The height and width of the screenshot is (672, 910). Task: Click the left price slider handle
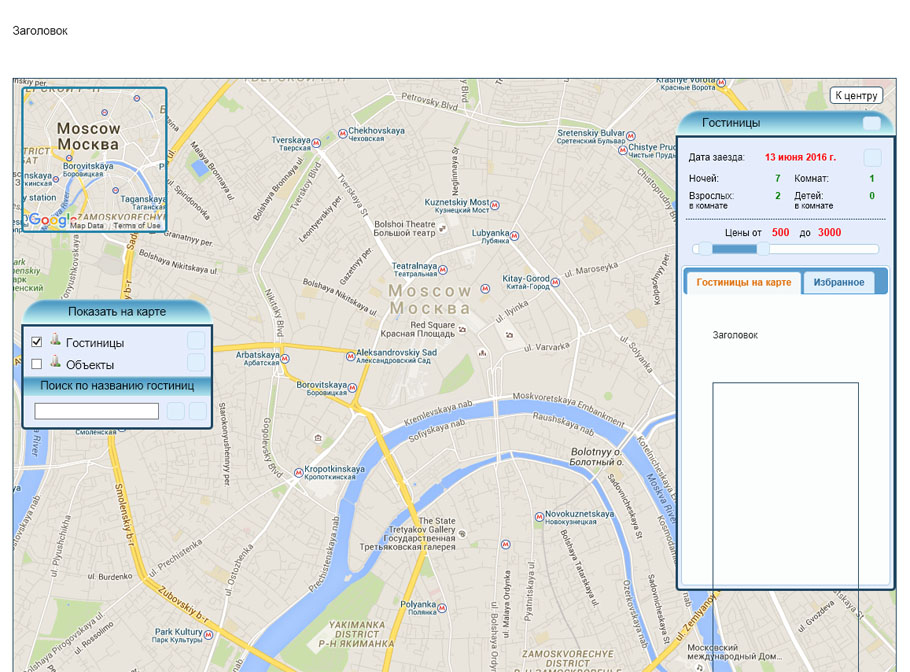click(x=704, y=249)
